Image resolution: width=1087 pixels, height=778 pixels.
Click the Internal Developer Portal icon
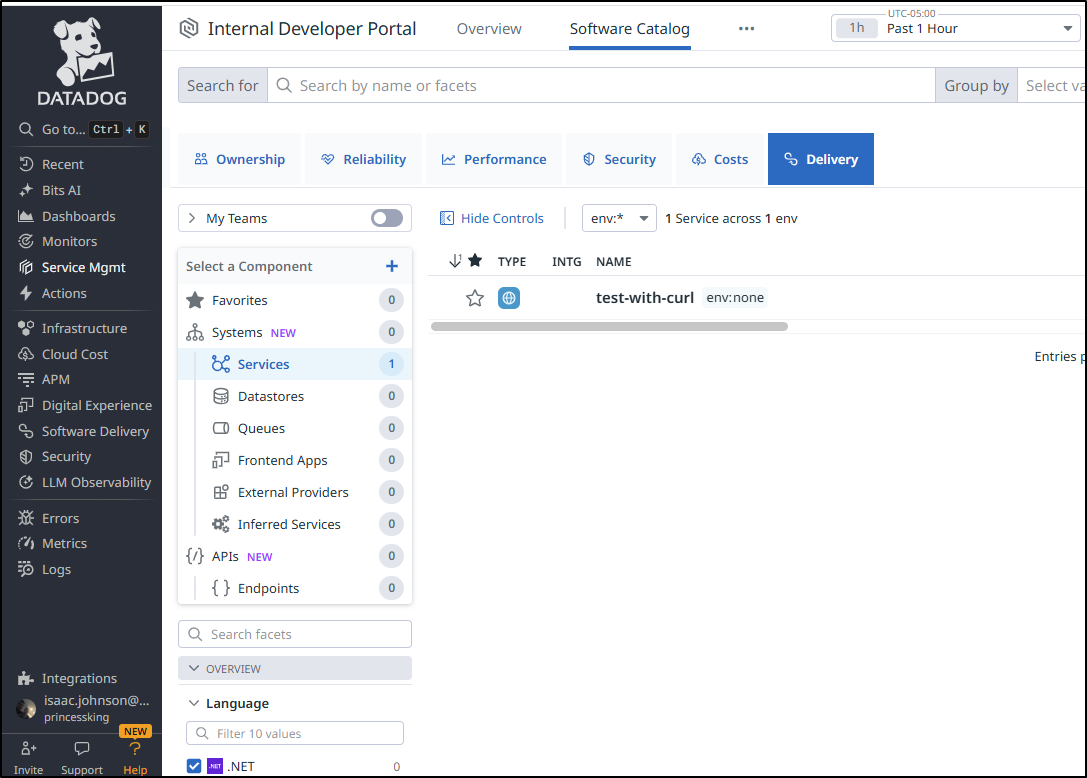pyautogui.click(x=189, y=28)
